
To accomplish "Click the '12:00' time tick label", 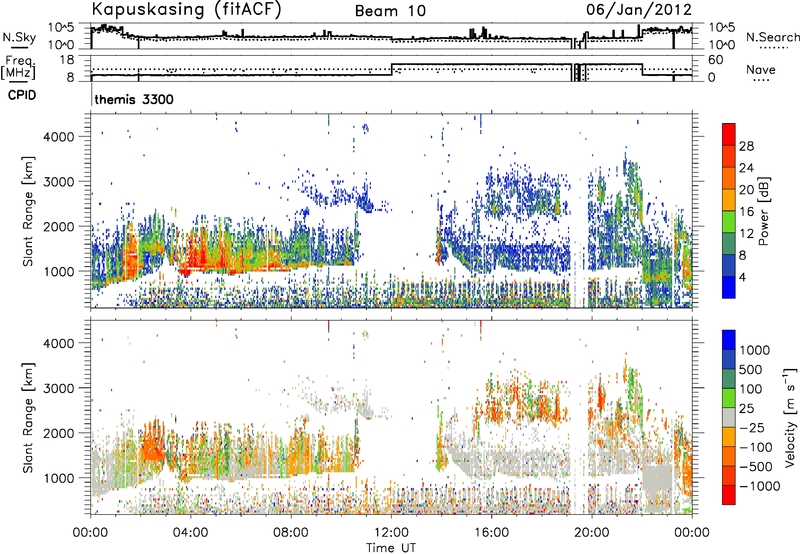I will tap(391, 533).
